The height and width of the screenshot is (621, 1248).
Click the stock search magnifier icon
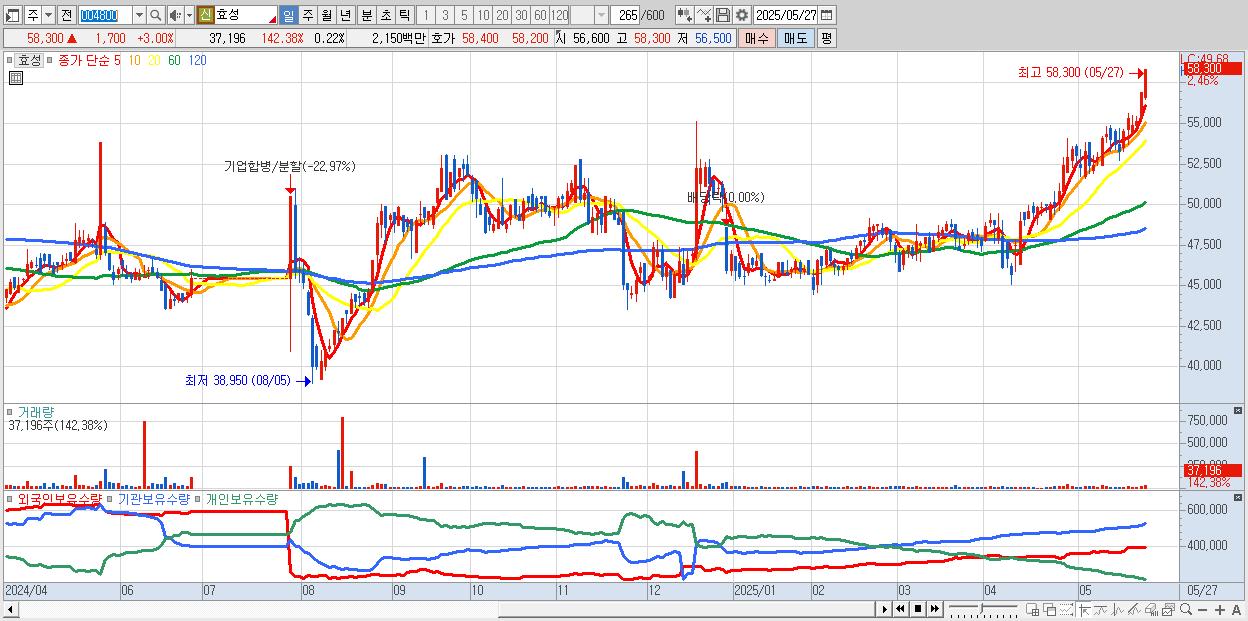(155, 15)
